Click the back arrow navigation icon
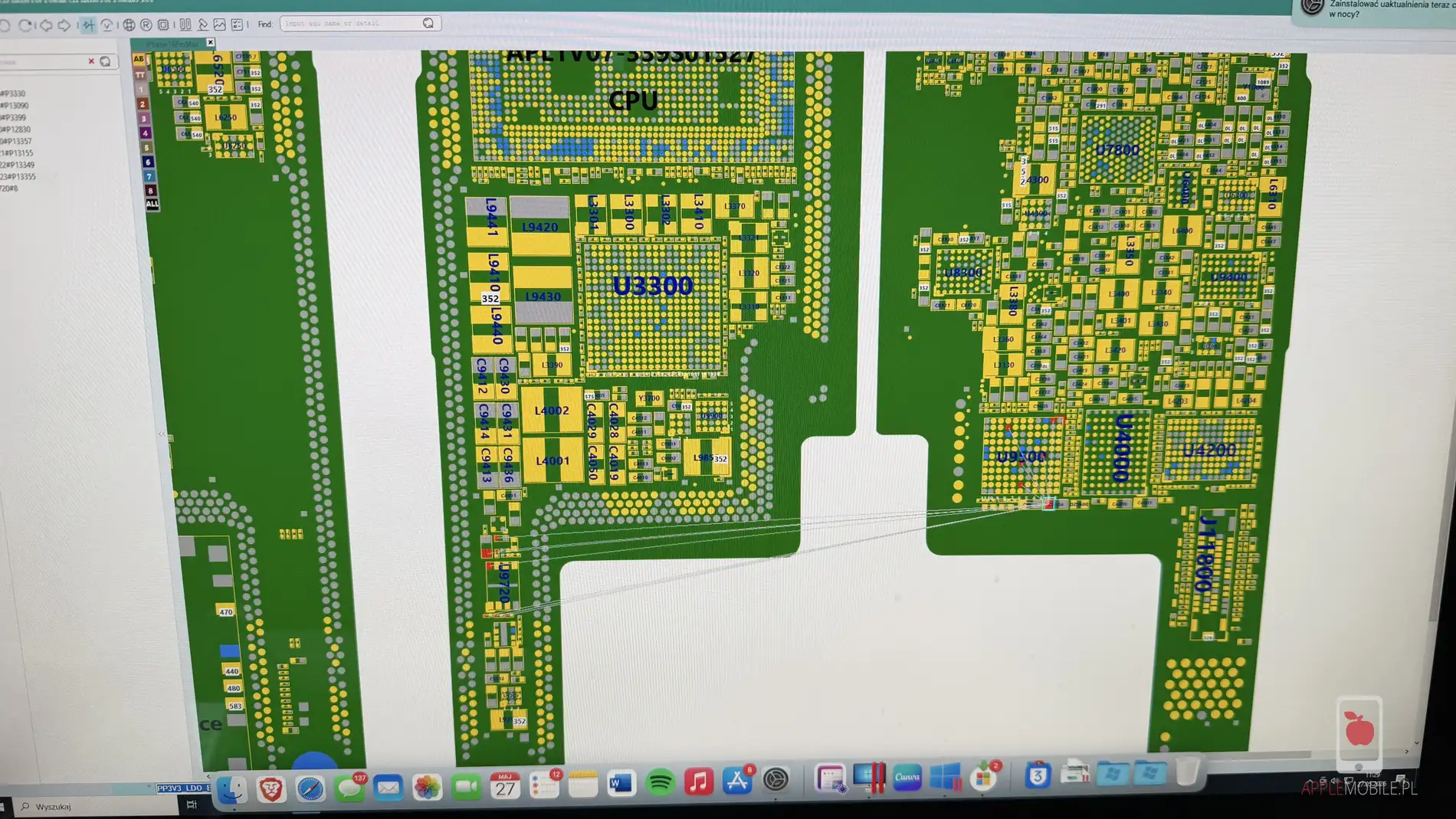Screen dimensions: 1456x819 [46, 25]
